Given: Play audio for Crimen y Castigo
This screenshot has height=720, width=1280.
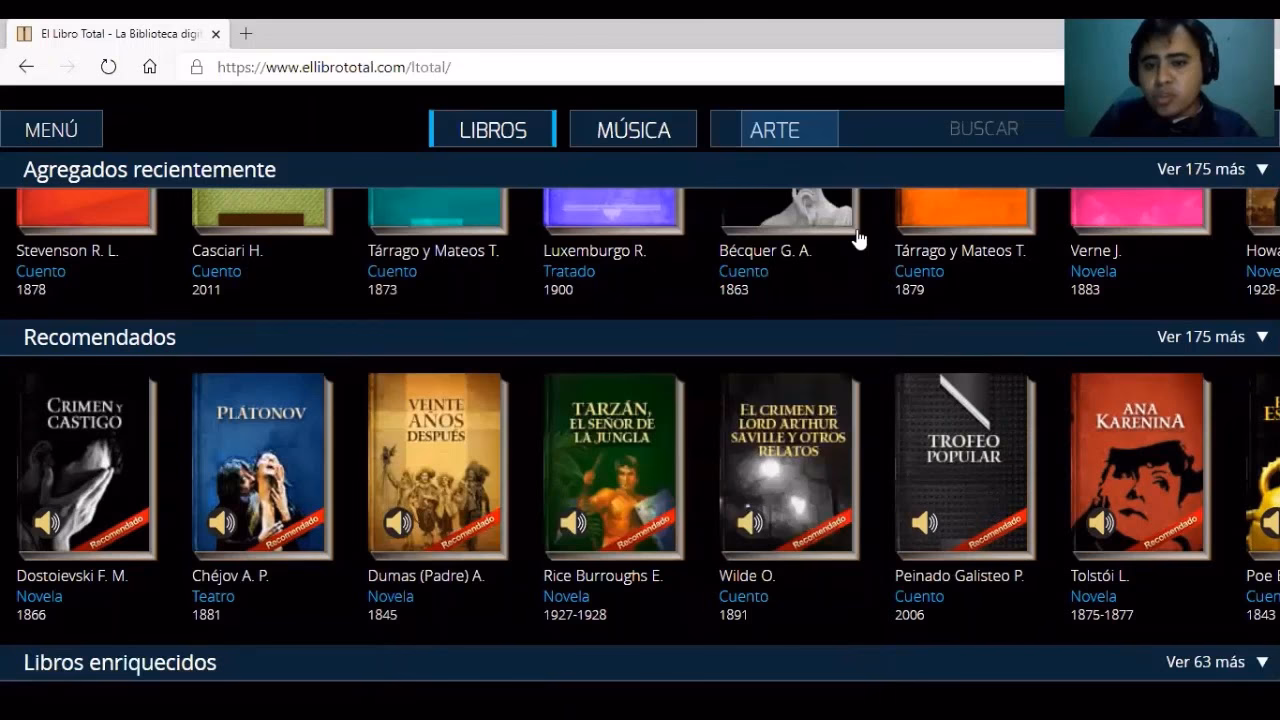Looking at the screenshot, I should (46, 522).
